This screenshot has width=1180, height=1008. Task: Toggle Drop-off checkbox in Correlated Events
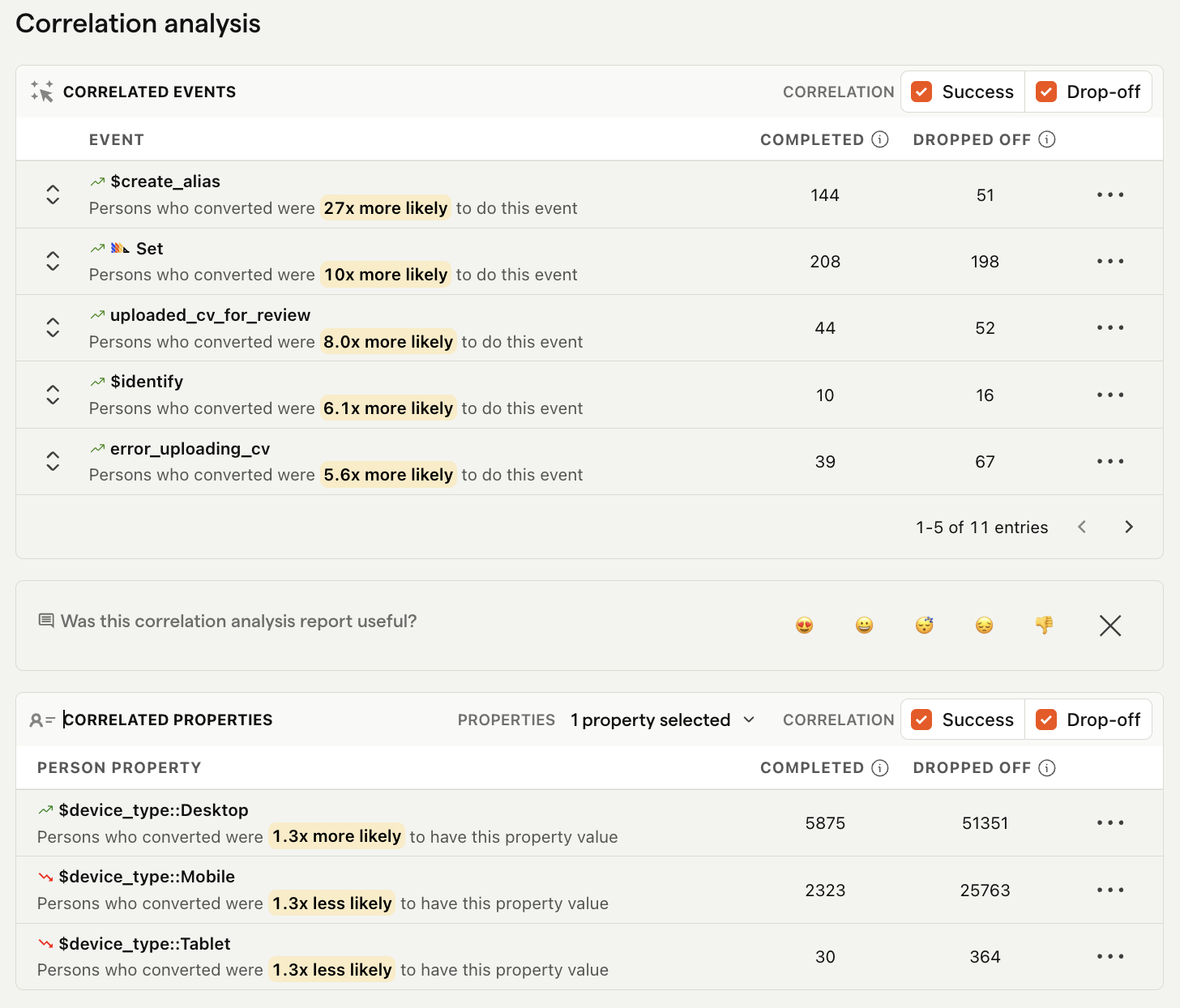pyautogui.click(x=1046, y=92)
